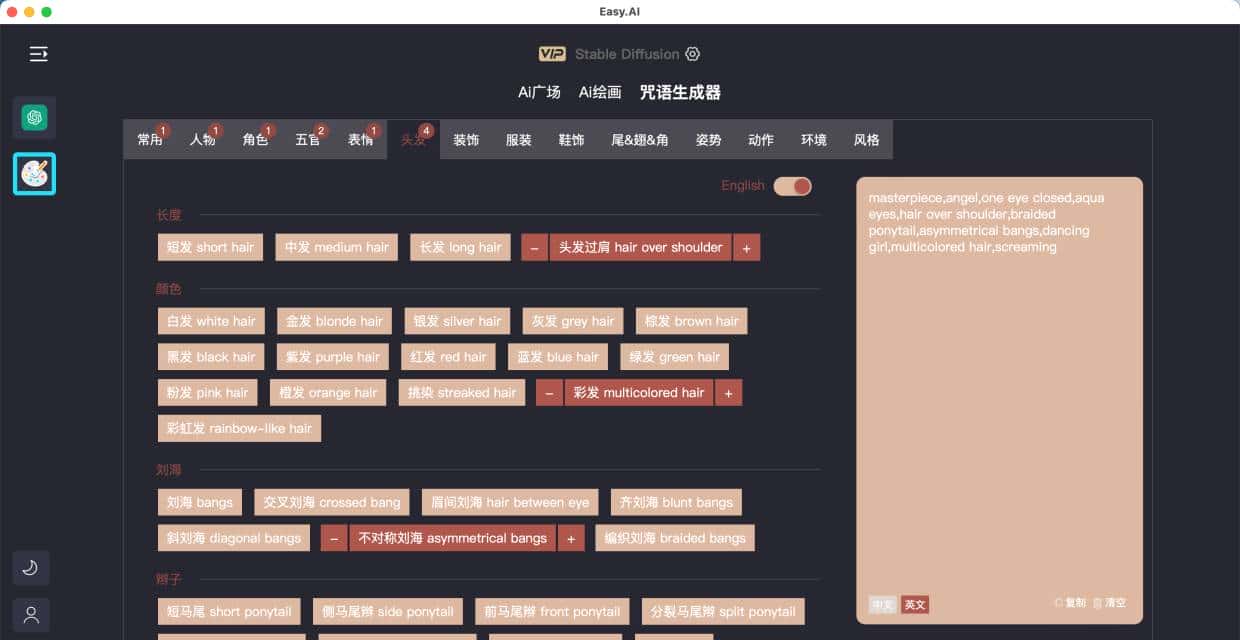Toggle the English switch above the tags

coord(792,185)
